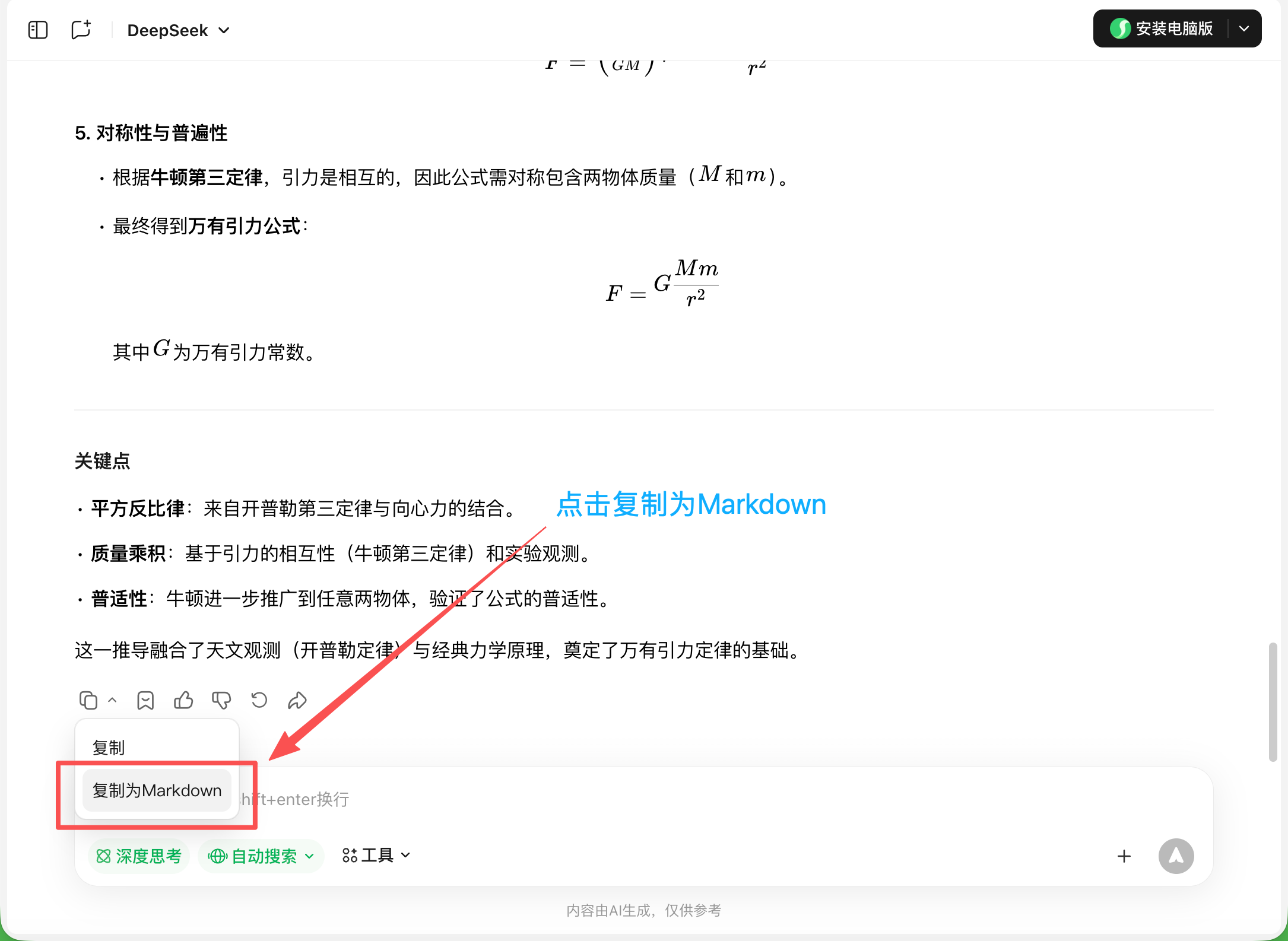This screenshot has height=941, width=1288.
Task: Expand the 工具 tools dropdown
Action: (376, 856)
